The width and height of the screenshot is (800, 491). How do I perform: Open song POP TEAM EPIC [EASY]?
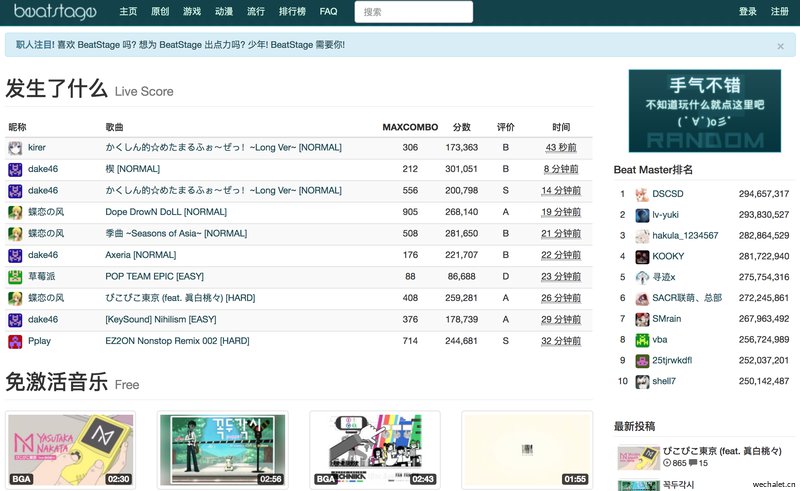154,276
